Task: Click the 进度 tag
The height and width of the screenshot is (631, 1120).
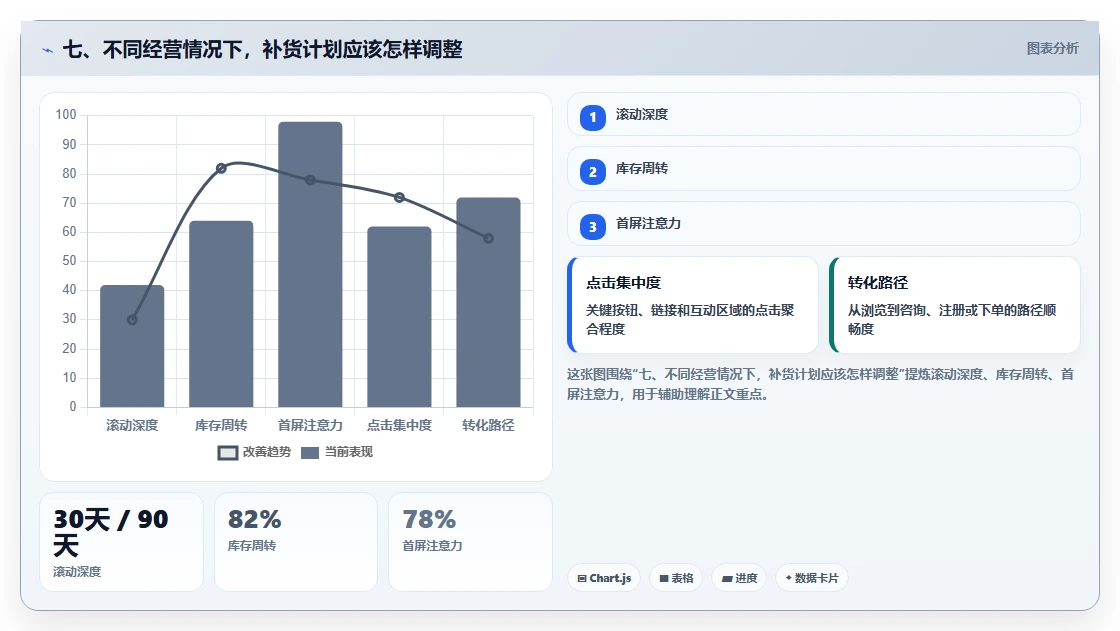Action: (x=739, y=578)
